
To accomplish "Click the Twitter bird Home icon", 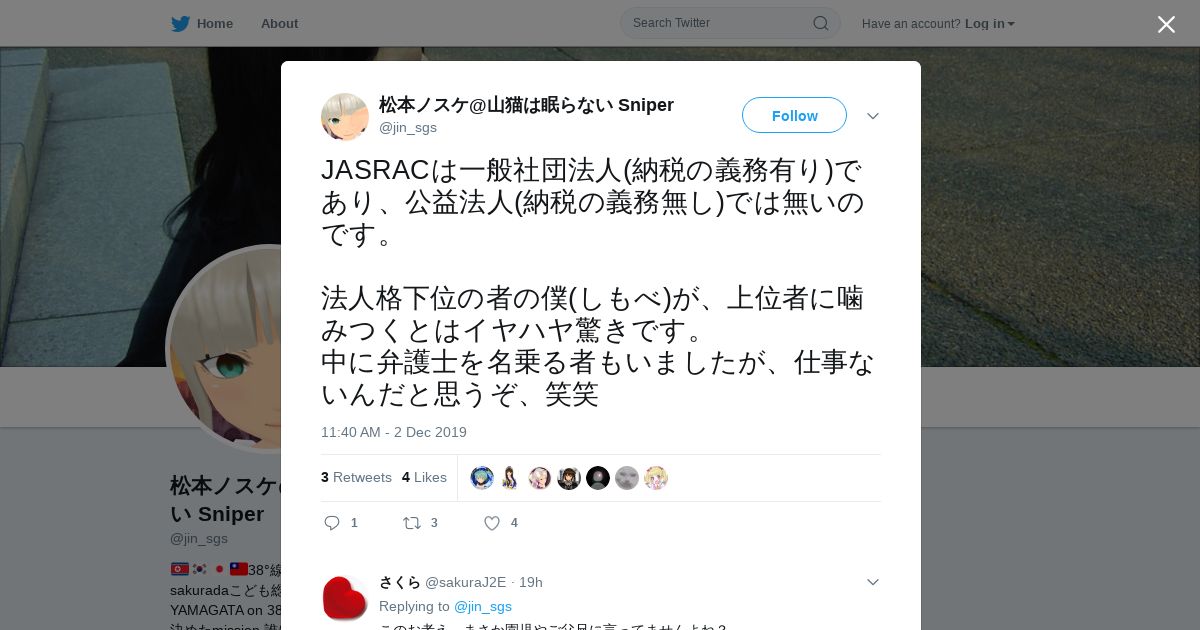I will coord(180,24).
